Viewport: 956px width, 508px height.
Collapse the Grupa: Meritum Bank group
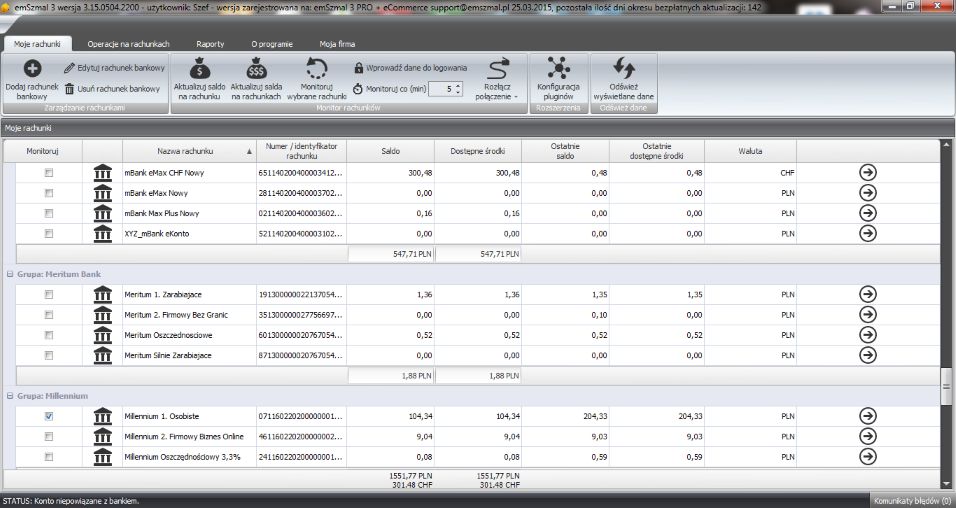click(x=10, y=274)
